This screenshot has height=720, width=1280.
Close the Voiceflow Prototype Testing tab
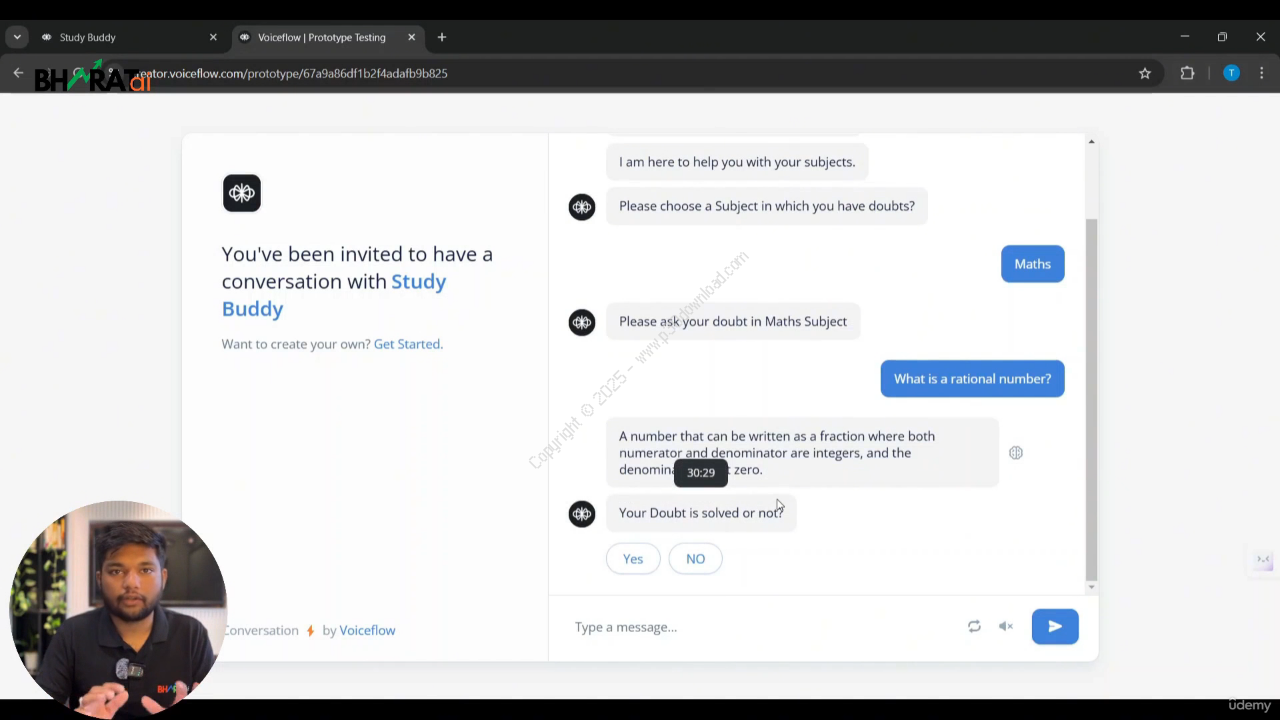pyautogui.click(x=411, y=37)
